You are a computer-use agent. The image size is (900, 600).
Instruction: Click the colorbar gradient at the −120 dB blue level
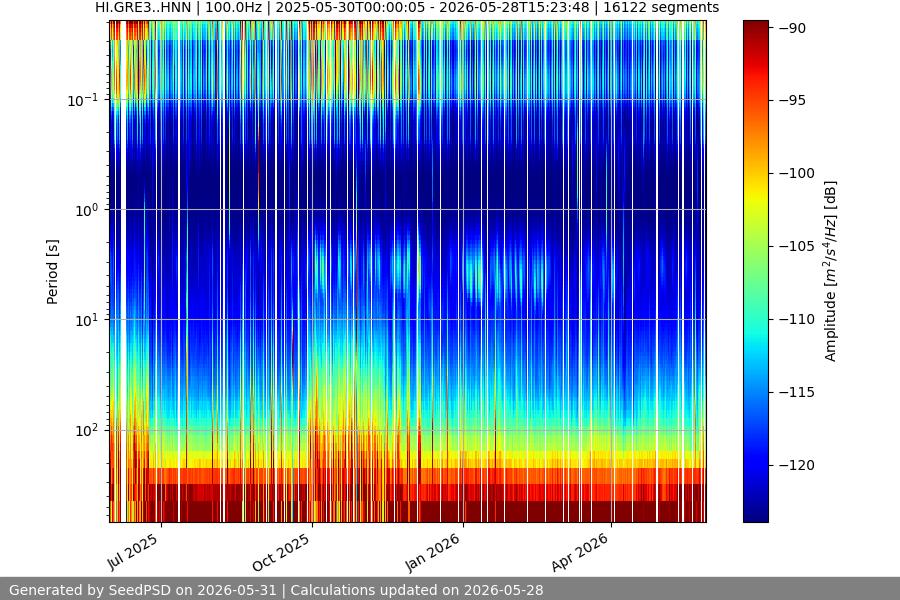(x=756, y=465)
